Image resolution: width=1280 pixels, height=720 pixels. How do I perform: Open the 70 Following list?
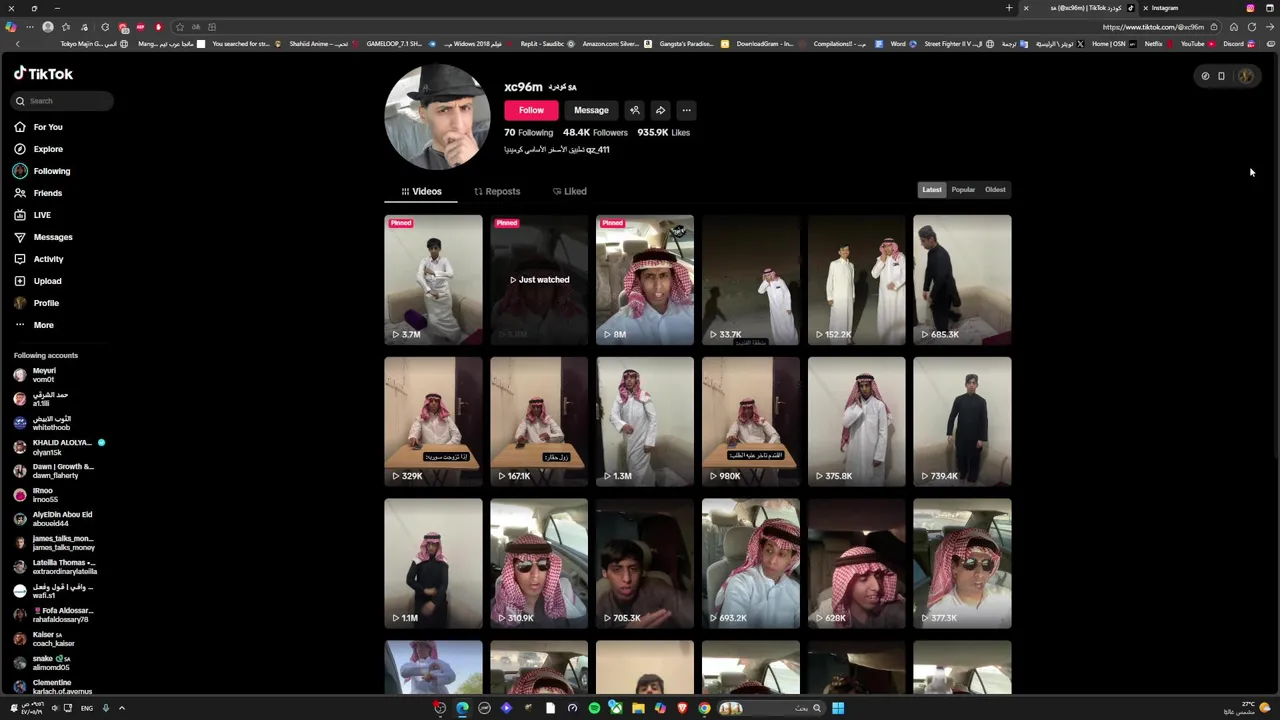528,132
